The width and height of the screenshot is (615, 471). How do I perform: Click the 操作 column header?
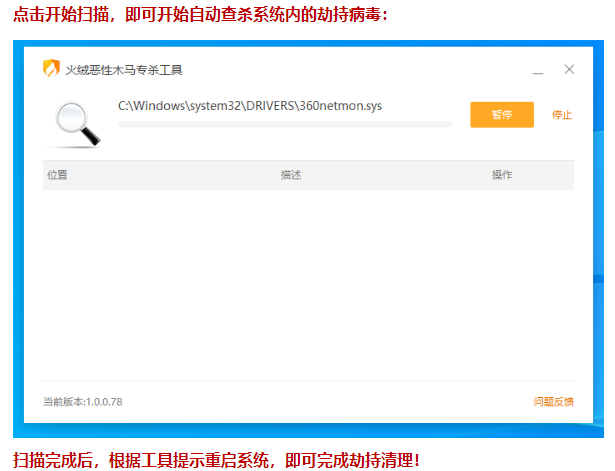[502, 175]
